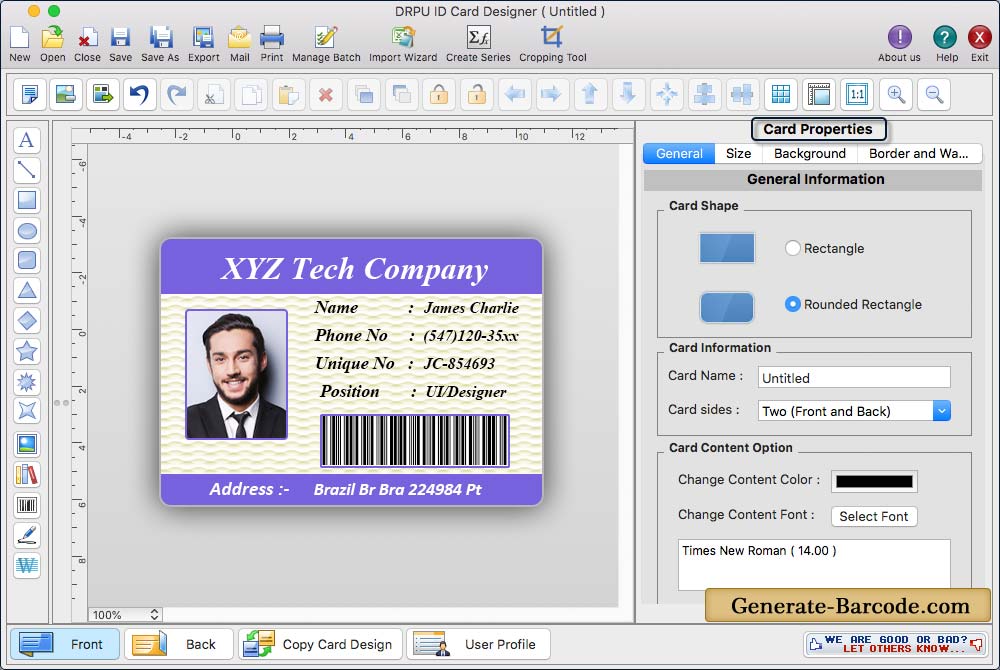Switch to the General tab

(679, 154)
